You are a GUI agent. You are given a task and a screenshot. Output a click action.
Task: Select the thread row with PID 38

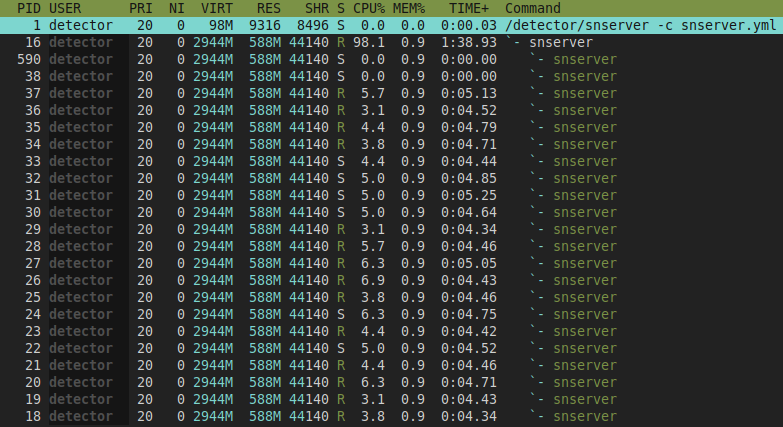[x=392, y=76]
